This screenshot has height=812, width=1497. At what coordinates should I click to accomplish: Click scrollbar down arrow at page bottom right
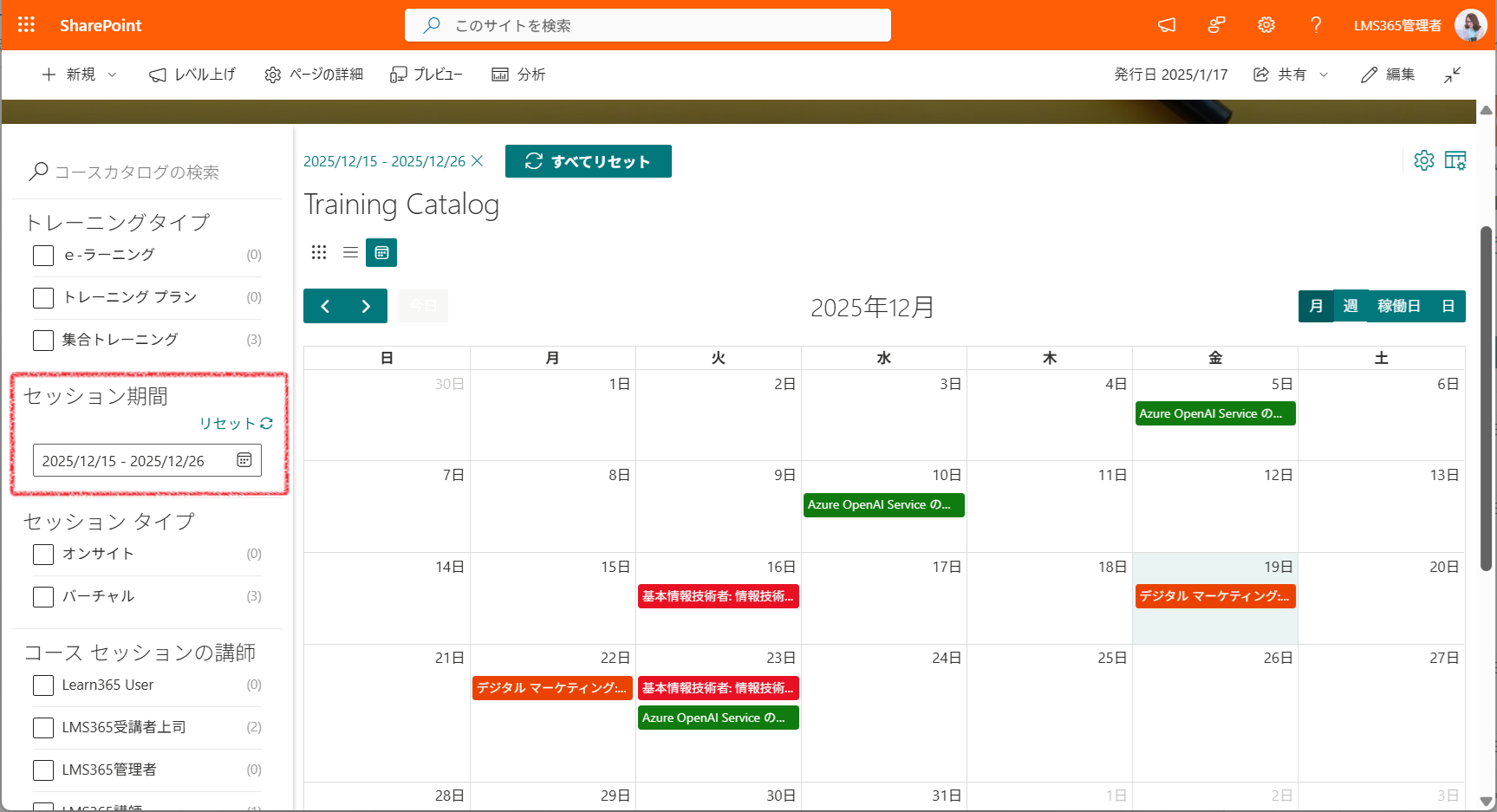pyautogui.click(x=1486, y=802)
